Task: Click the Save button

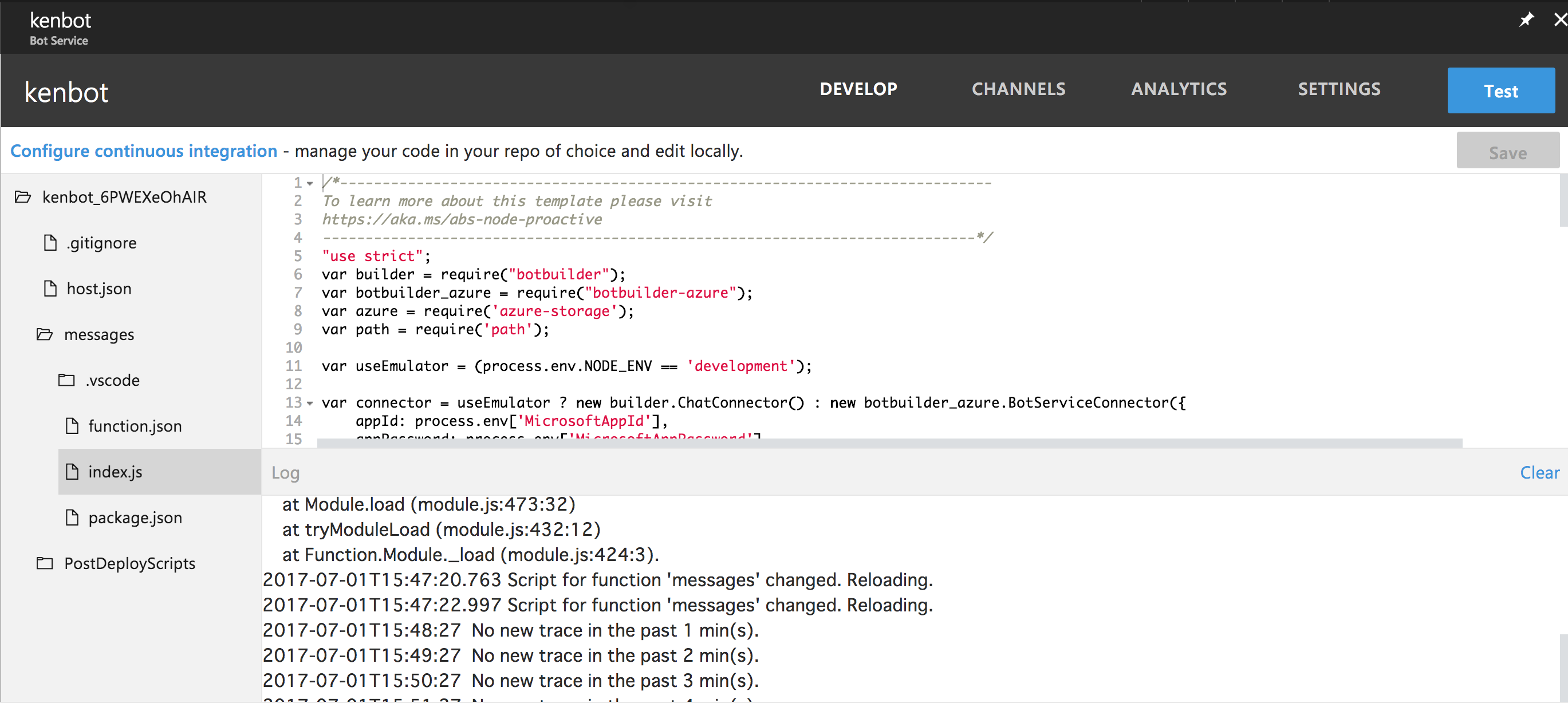Action: point(1508,151)
